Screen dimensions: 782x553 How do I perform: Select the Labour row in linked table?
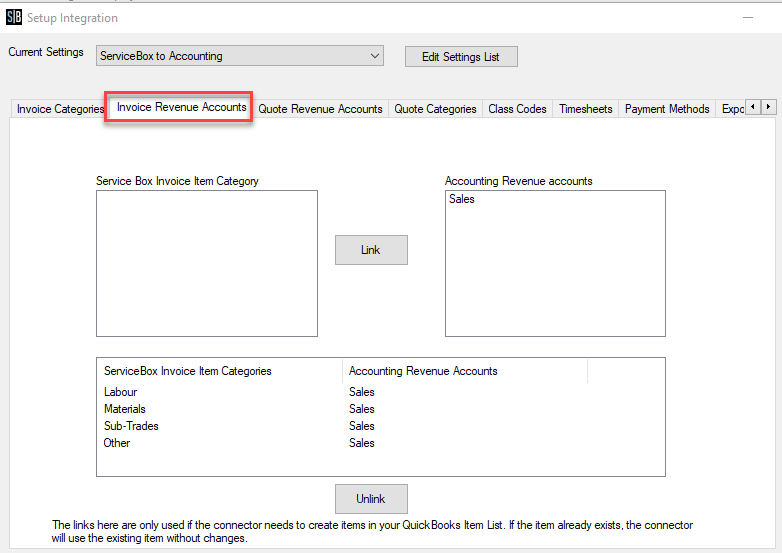click(381, 392)
